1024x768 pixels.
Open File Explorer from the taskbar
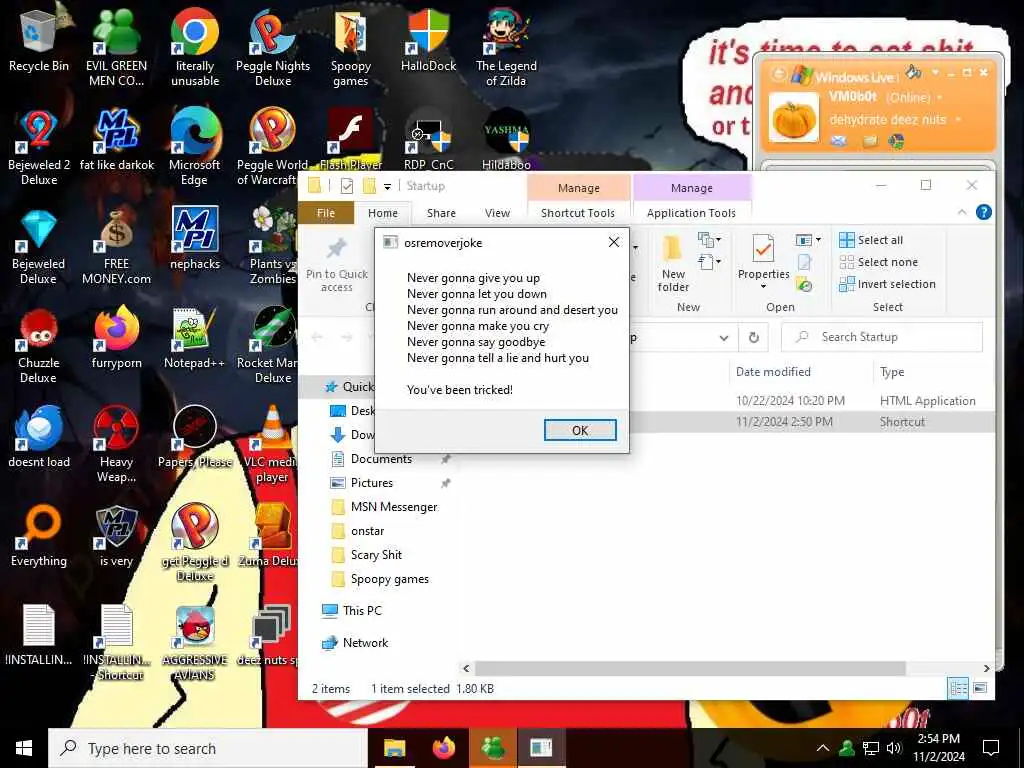tap(394, 748)
